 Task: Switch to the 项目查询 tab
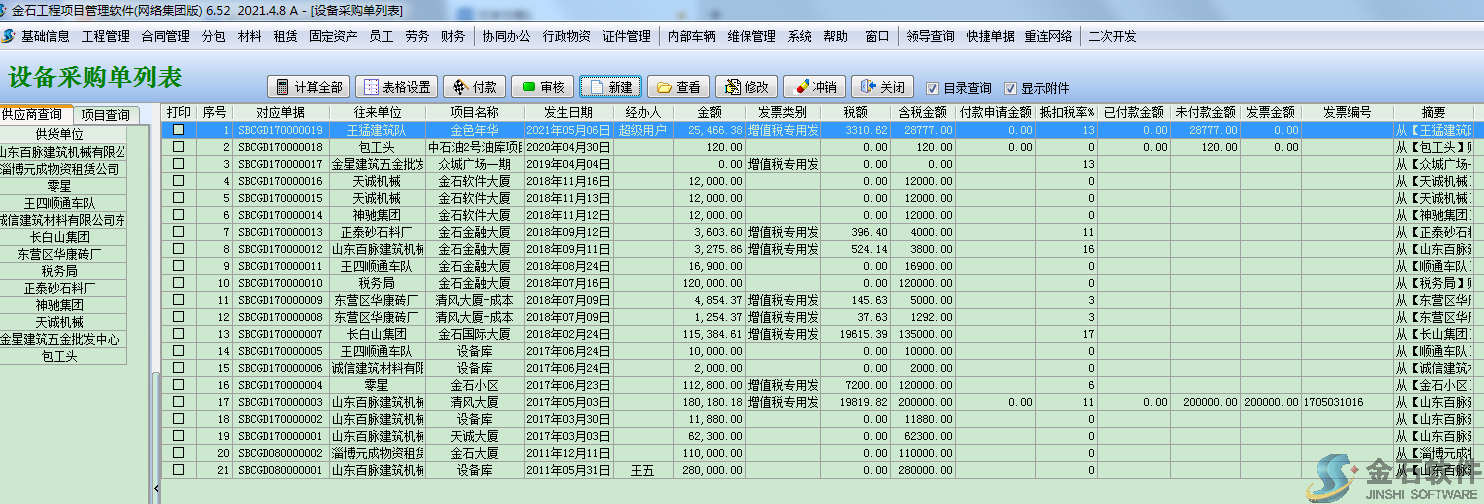click(x=106, y=115)
